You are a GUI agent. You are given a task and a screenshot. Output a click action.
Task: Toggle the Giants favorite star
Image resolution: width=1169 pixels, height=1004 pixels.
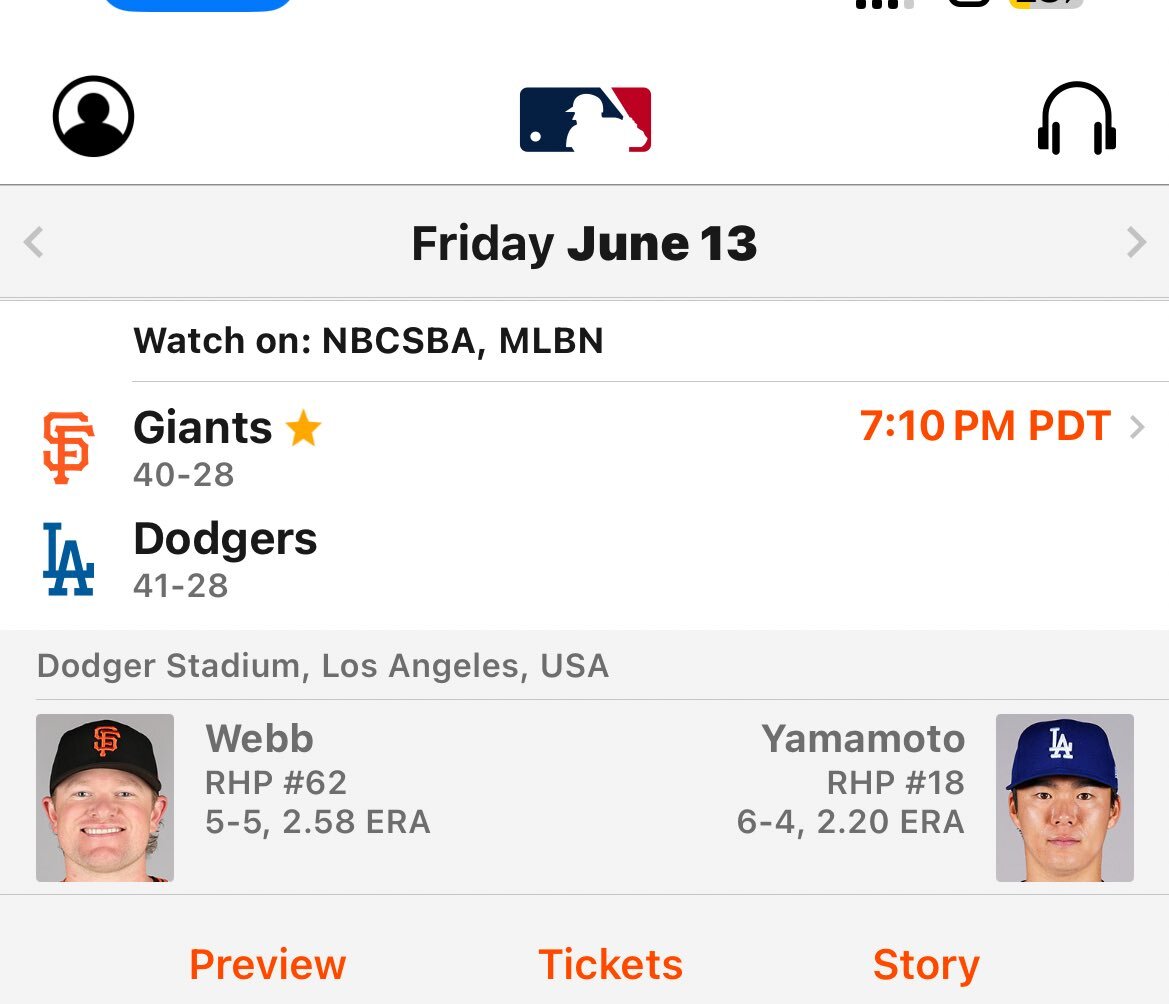pyautogui.click(x=303, y=428)
